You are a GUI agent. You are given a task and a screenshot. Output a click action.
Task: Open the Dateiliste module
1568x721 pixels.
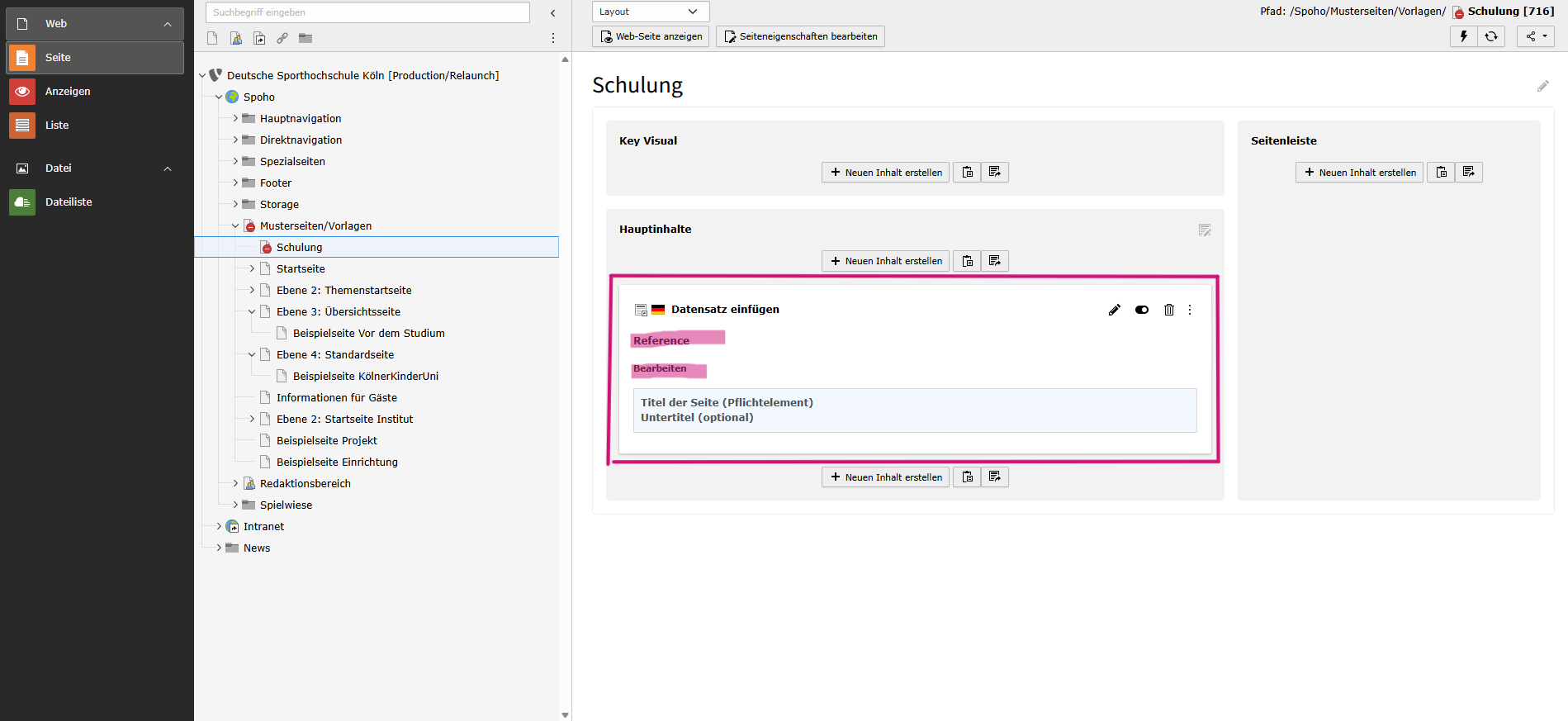(69, 202)
